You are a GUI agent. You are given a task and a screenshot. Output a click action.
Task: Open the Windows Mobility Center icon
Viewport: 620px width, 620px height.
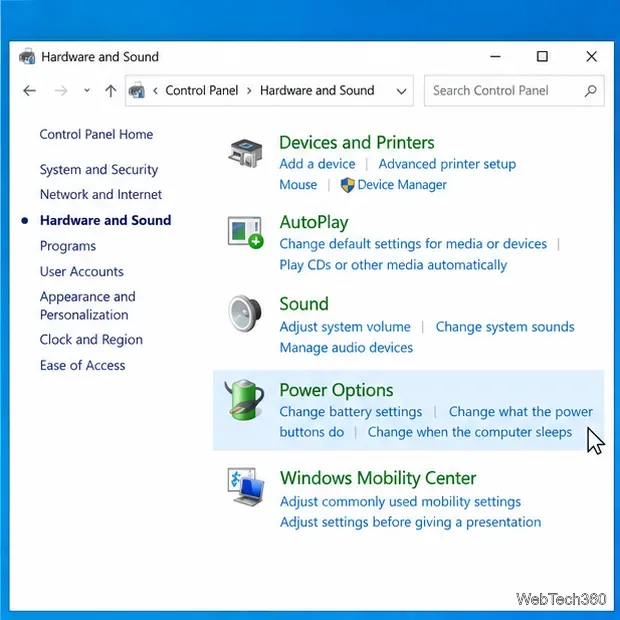246,487
